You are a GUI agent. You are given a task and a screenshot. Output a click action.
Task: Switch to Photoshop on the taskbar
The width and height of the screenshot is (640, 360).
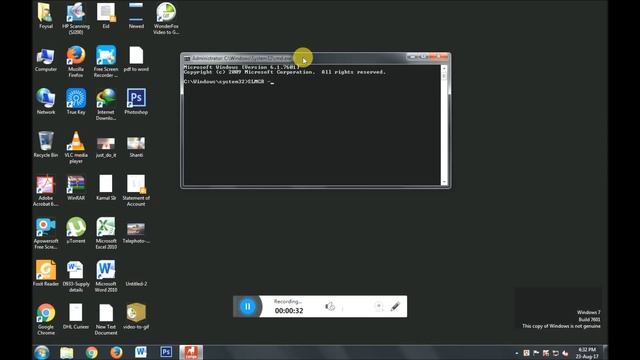166,352
